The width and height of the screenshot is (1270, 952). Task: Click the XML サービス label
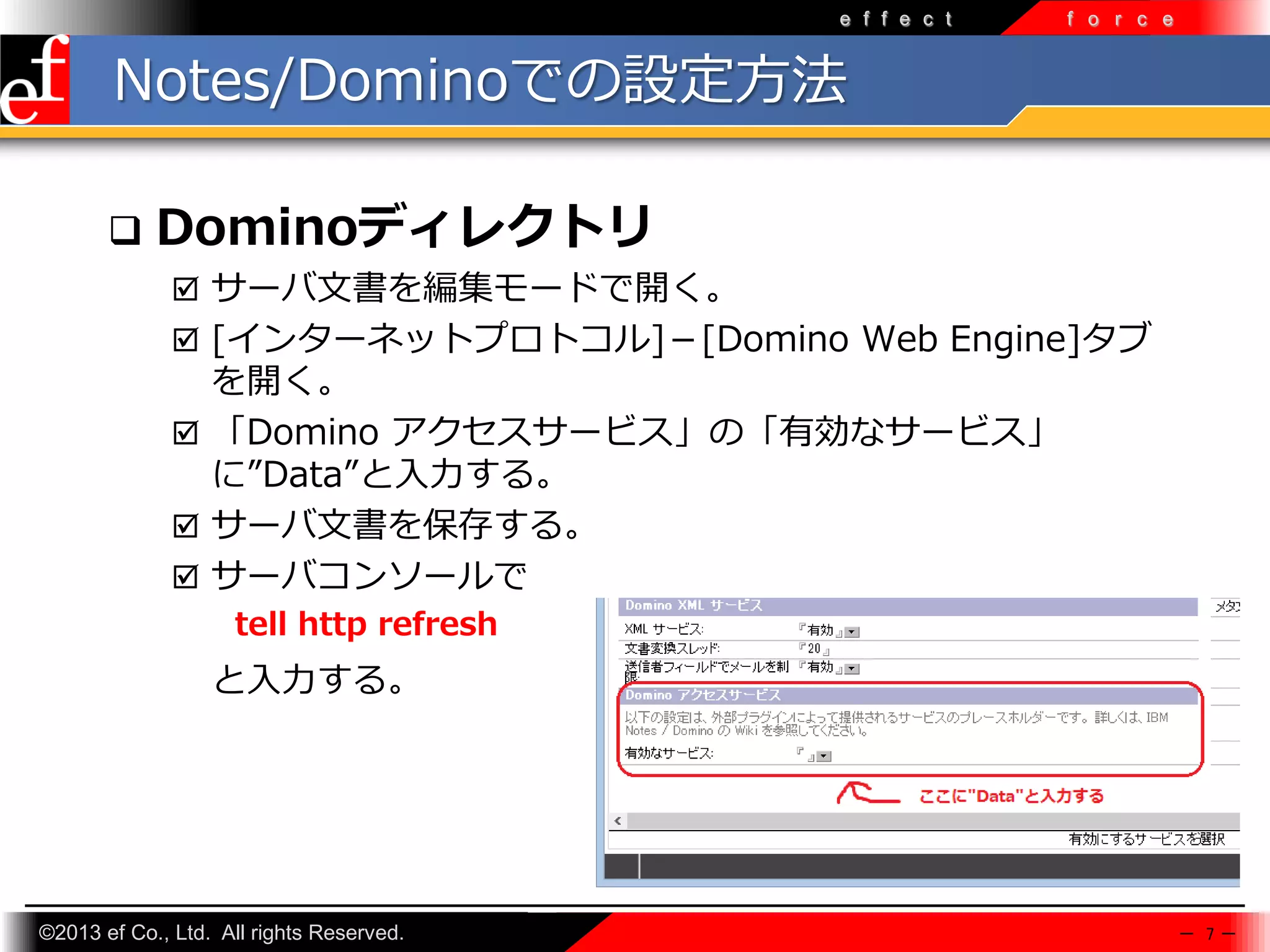664,629
